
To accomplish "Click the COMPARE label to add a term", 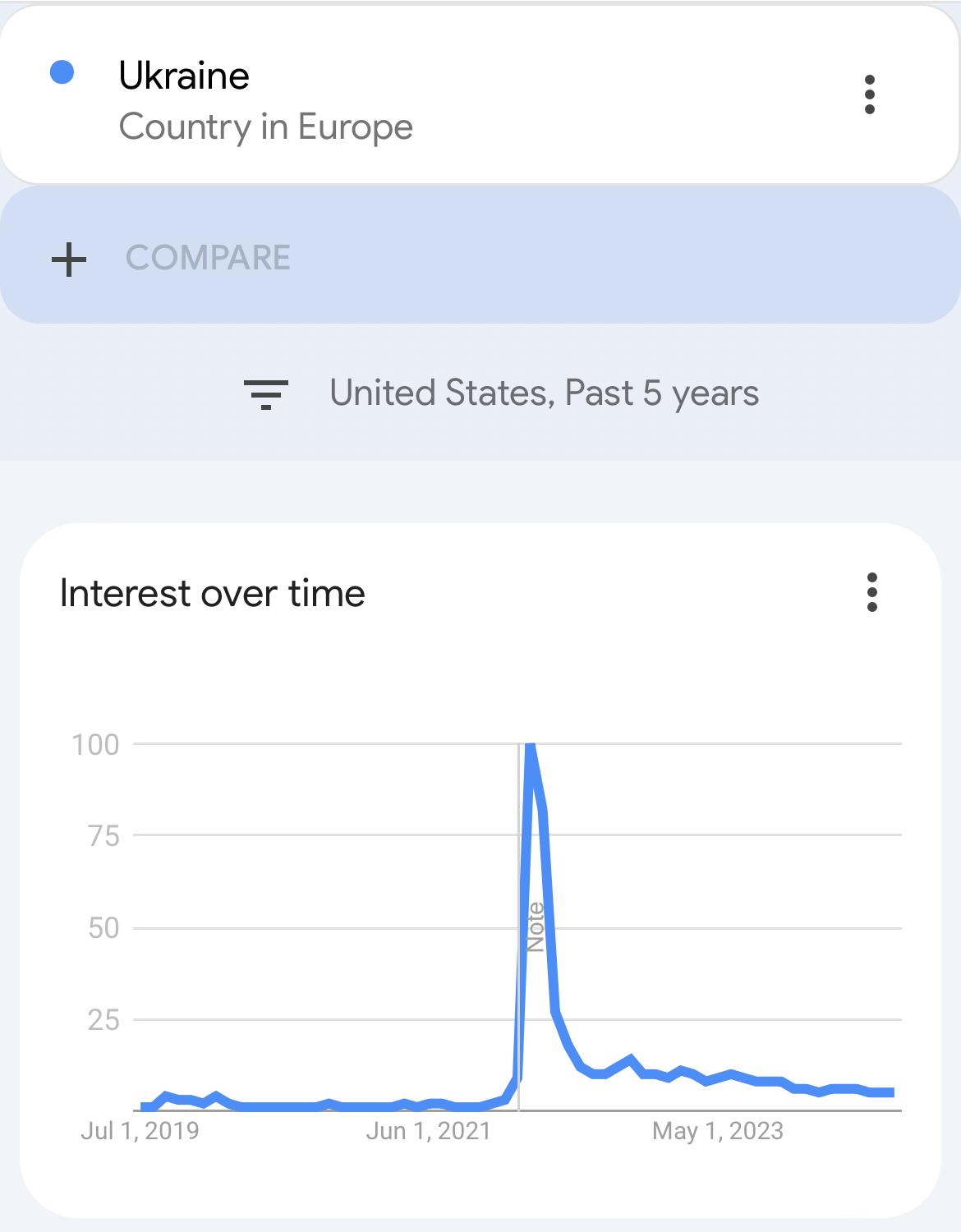I will [x=208, y=258].
